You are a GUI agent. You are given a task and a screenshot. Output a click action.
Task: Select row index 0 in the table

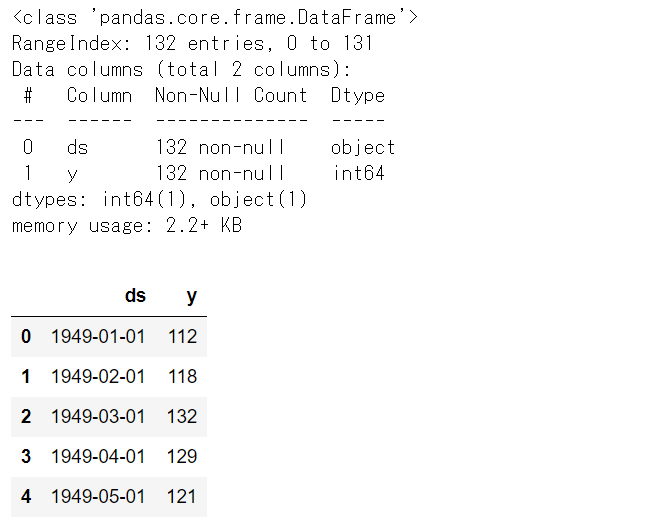(x=26, y=337)
